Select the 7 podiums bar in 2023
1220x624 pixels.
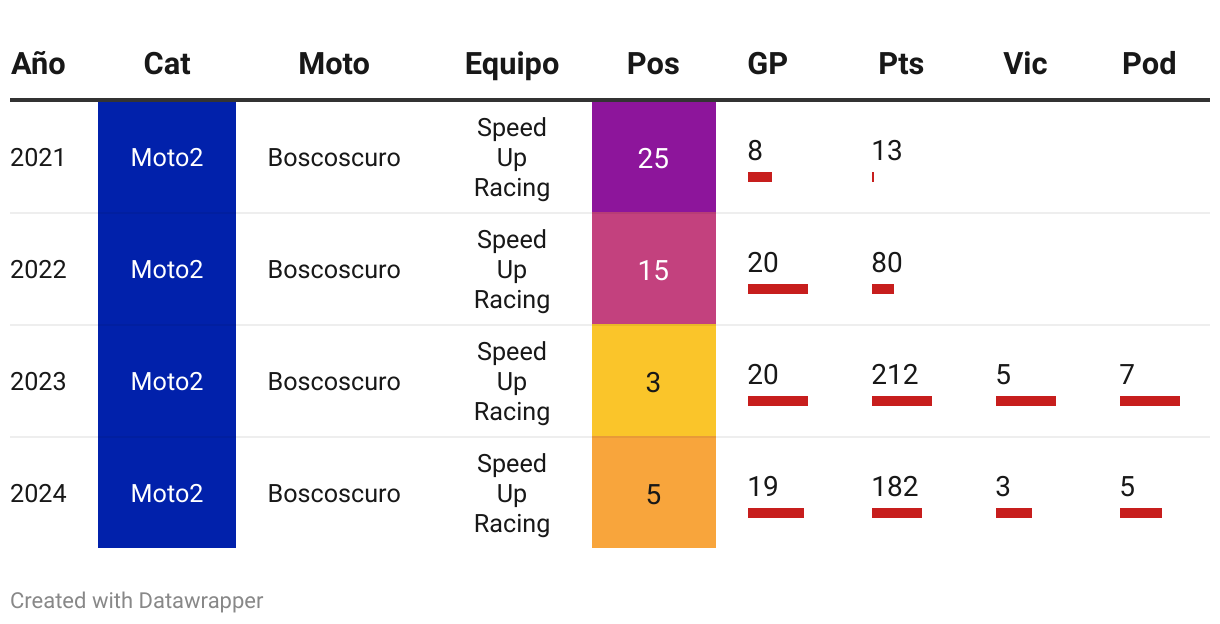(1150, 401)
